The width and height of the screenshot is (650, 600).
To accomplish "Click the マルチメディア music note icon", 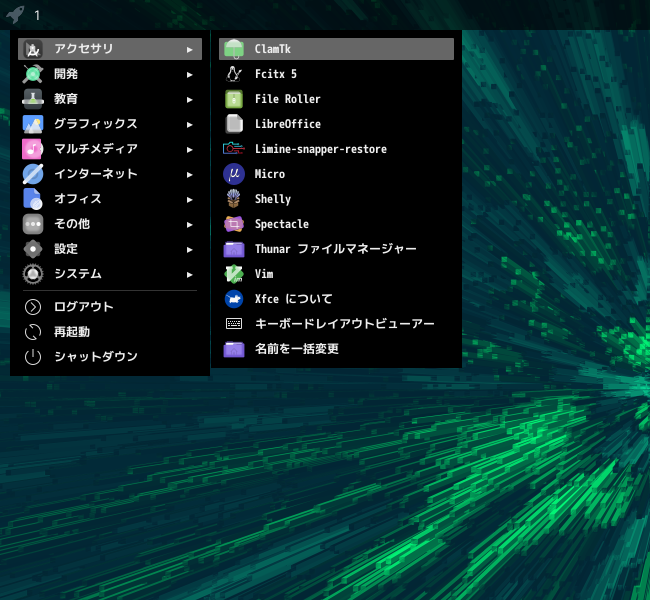I will coord(33,149).
